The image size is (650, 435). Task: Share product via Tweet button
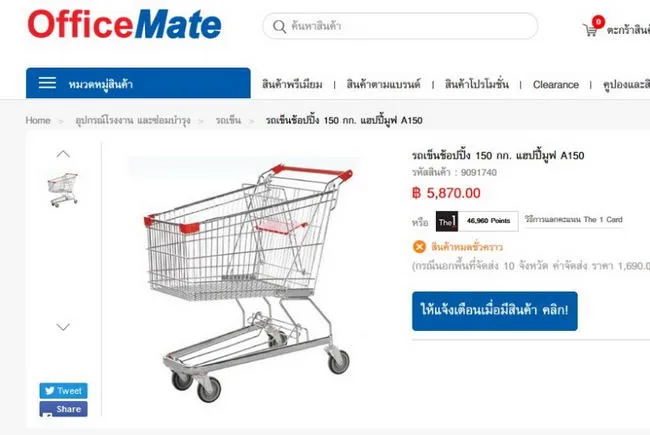click(x=63, y=391)
